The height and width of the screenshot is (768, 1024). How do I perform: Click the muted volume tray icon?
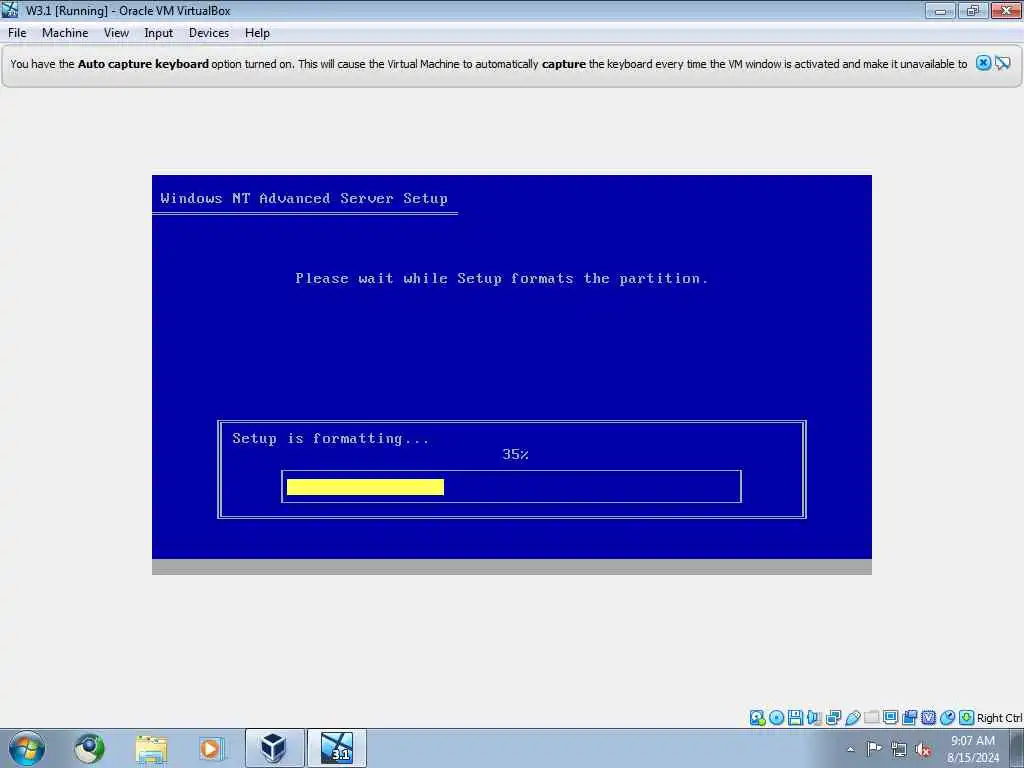tap(923, 749)
